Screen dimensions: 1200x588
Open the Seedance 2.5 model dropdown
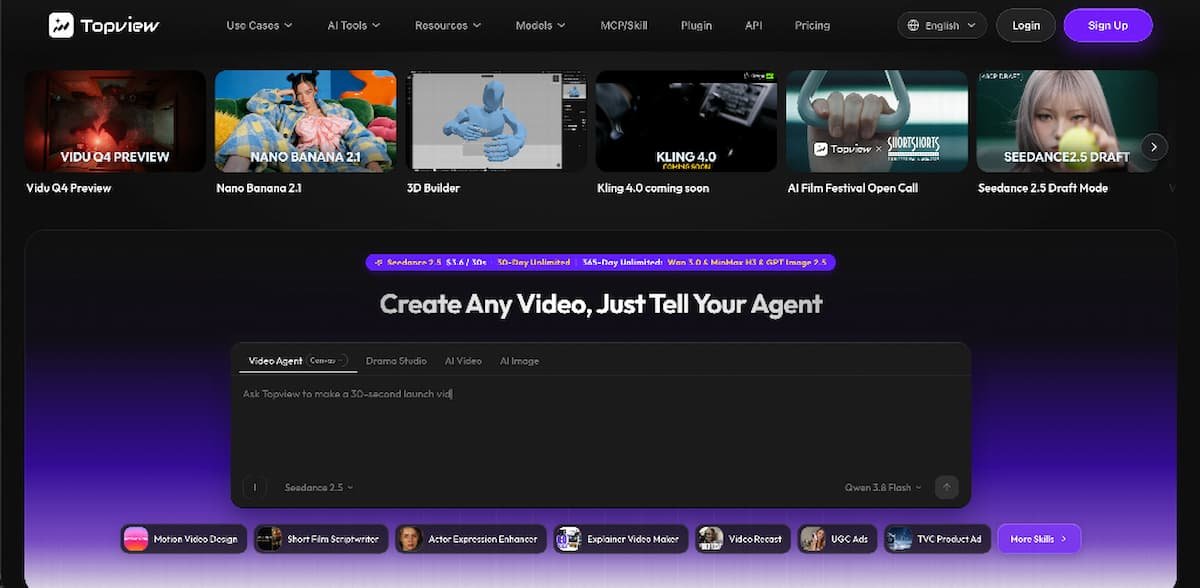[319, 487]
